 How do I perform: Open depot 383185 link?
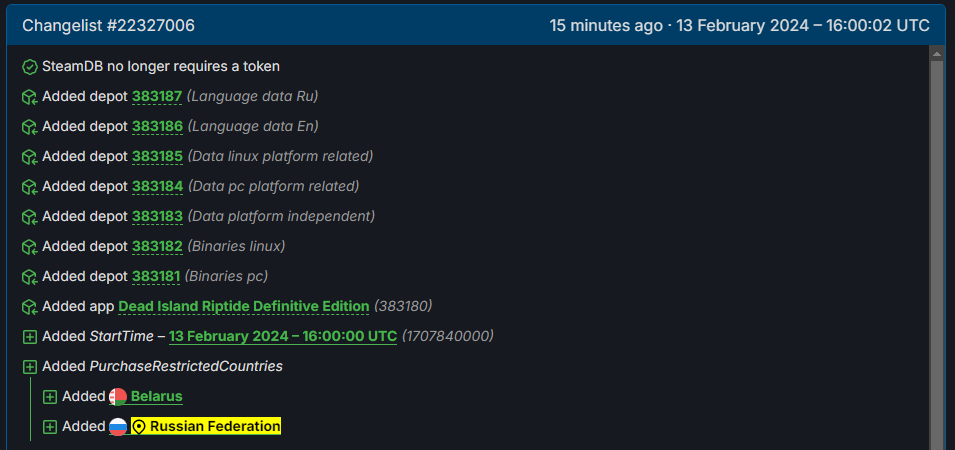(157, 156)
